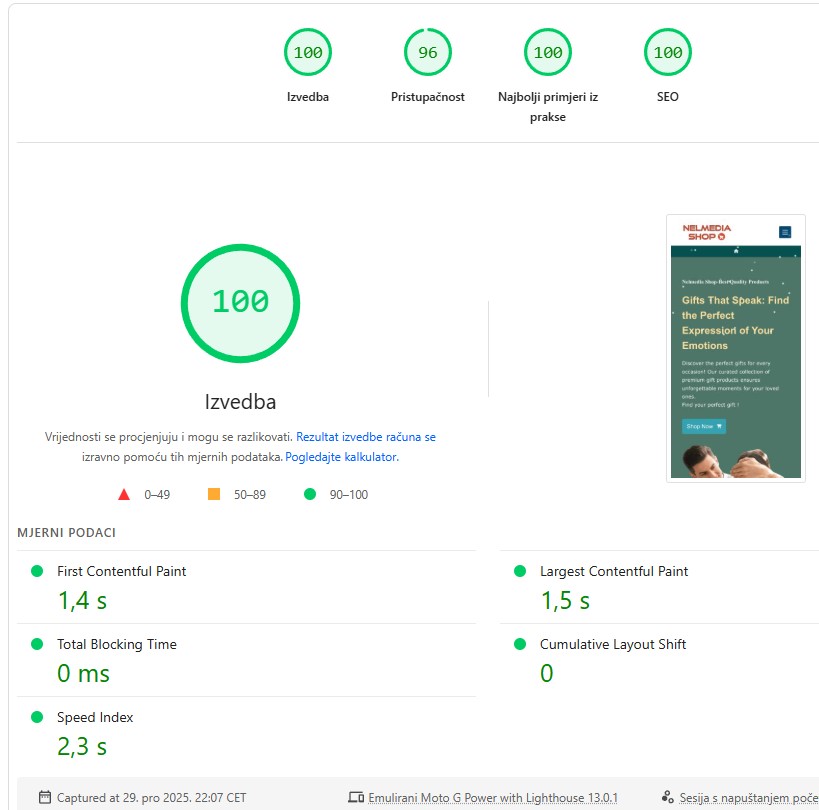Open the Pristupačnost score gauge showing 96

[427, 53]
